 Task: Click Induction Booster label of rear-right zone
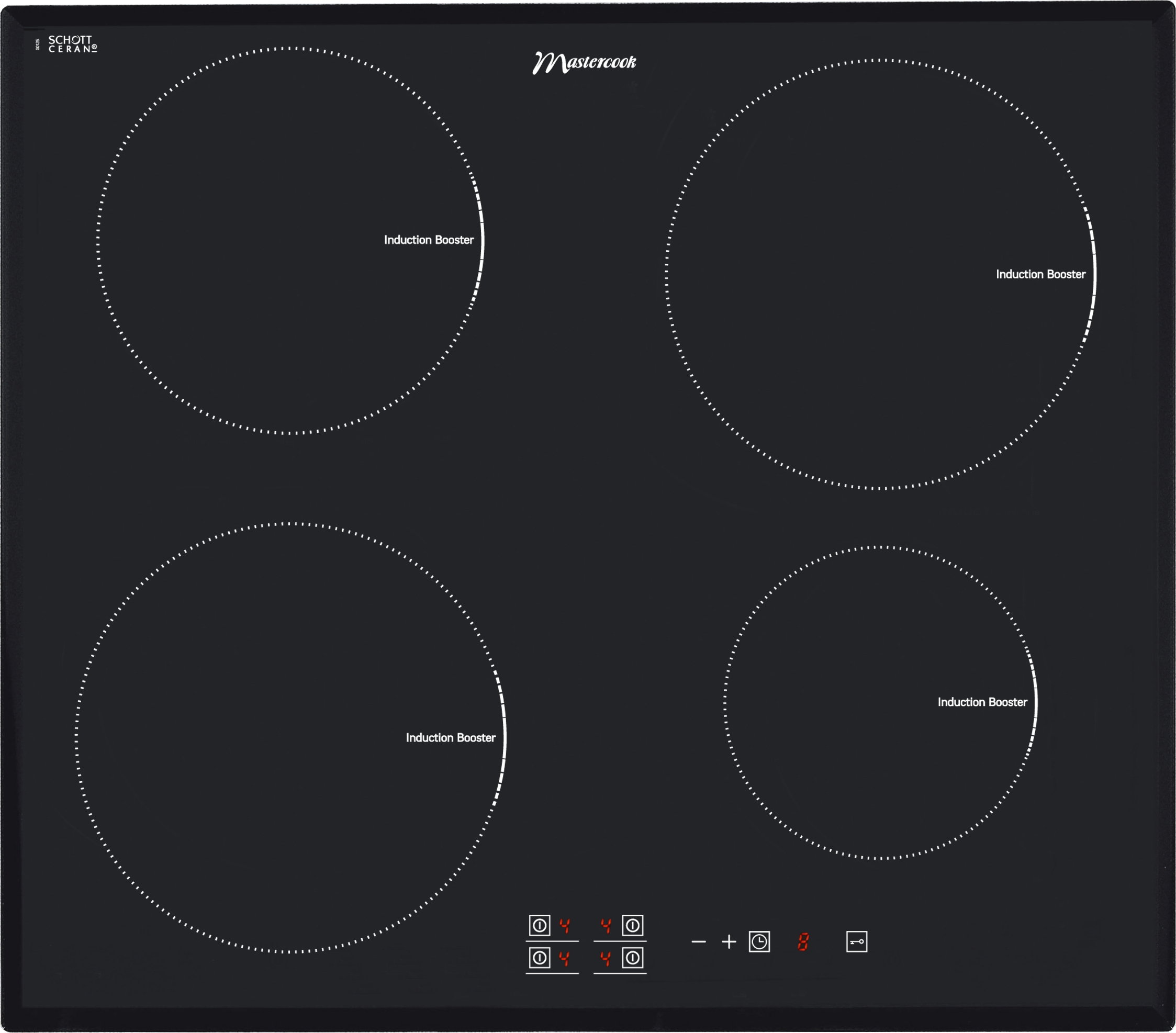[x=1041, y=274]
